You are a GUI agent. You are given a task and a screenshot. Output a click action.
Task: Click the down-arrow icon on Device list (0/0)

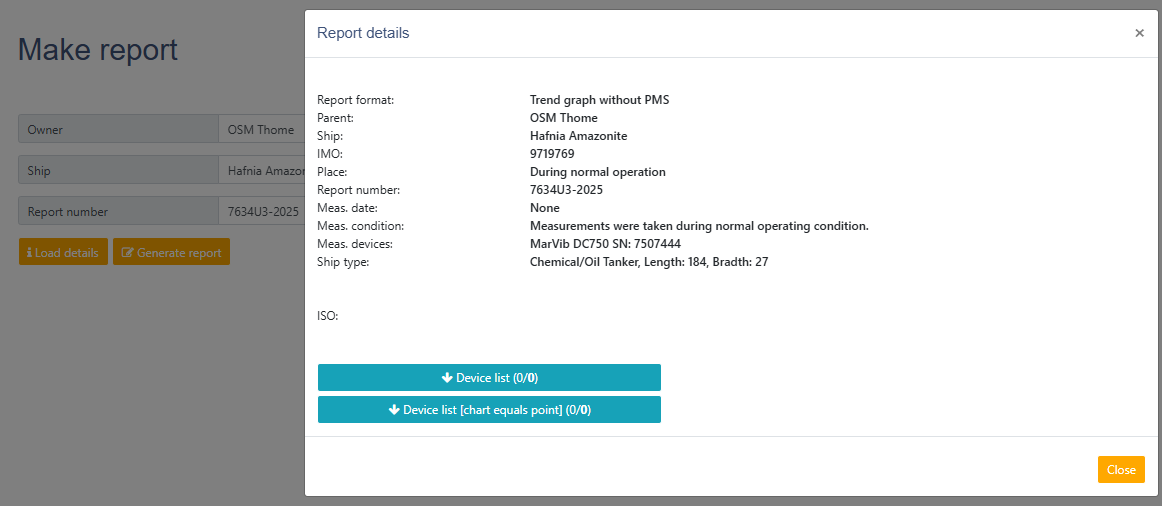pos(446,378)
